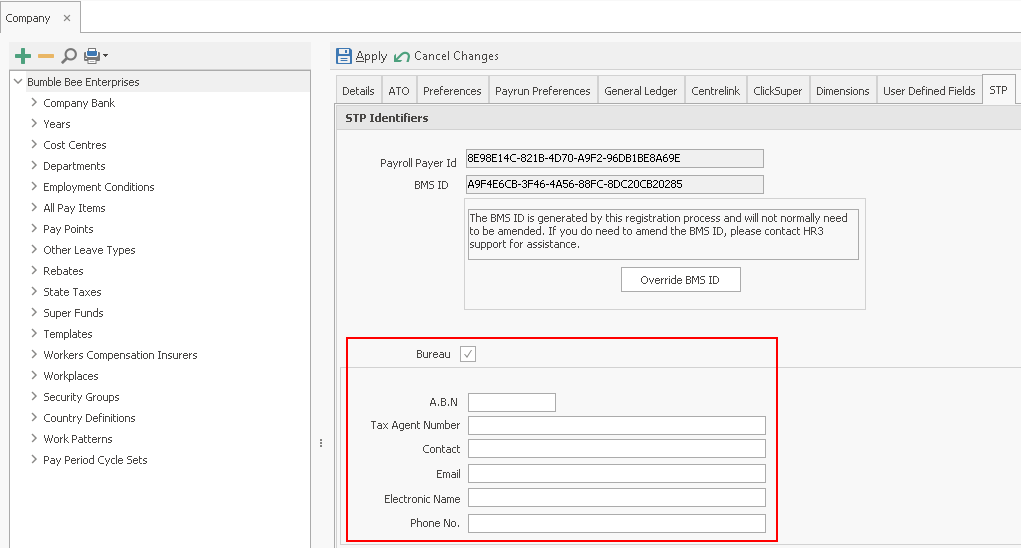Toggle the Bureau checkbox
Screen dimensions: 1021x548
(468, 354)
